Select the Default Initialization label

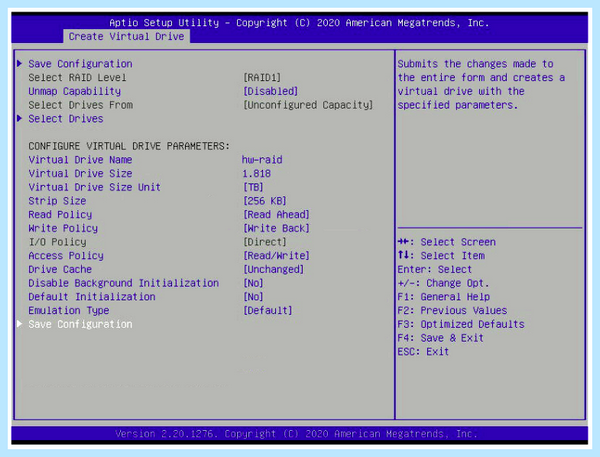[92, 297]
